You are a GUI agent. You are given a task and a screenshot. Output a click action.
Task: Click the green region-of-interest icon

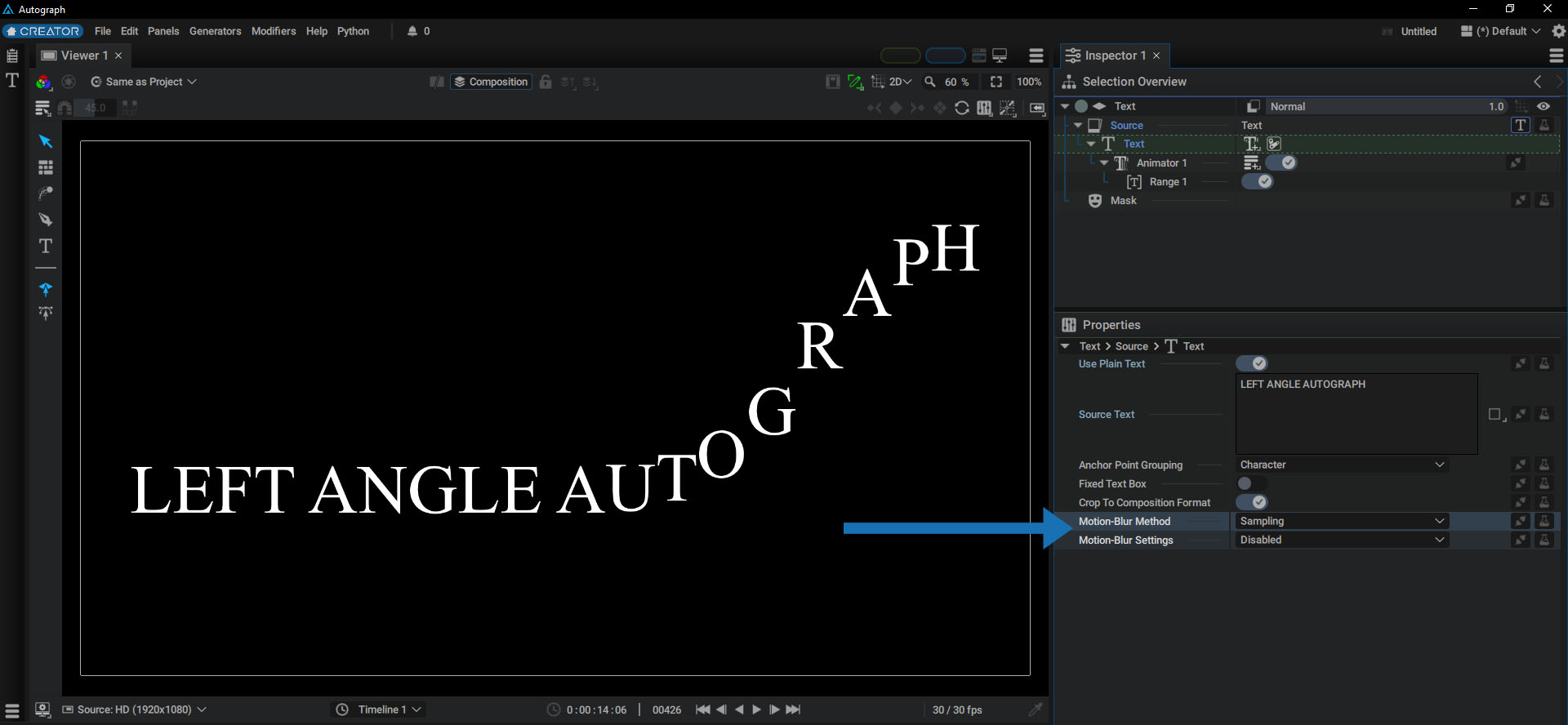point(855,82)
